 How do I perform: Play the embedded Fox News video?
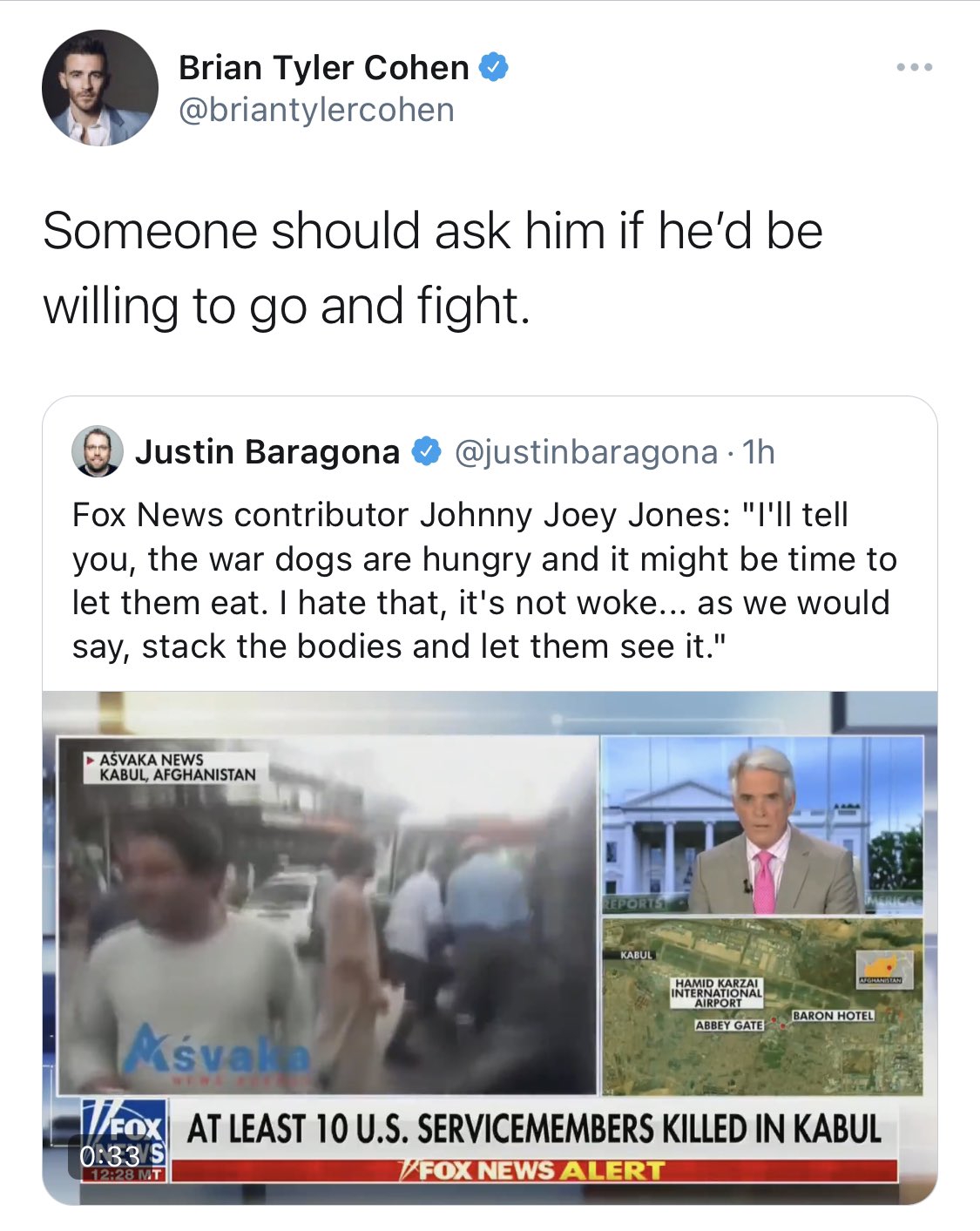(x=490, y=948)
